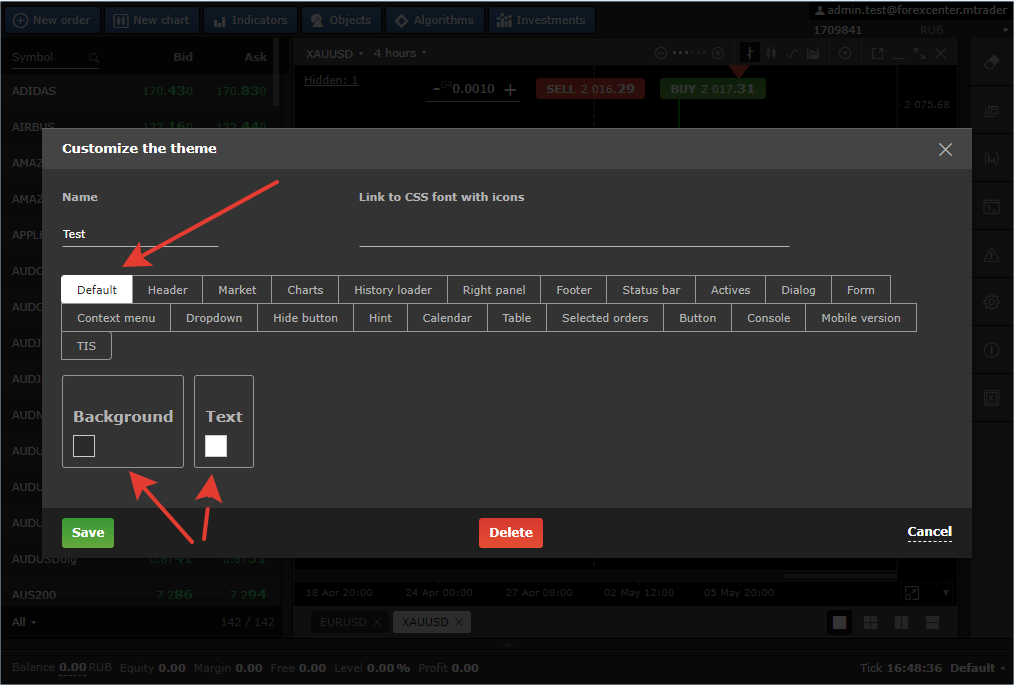The height and width of the screenshot is (685, 1014).
Task: Click the Cancel link
Action: (929, 532)
